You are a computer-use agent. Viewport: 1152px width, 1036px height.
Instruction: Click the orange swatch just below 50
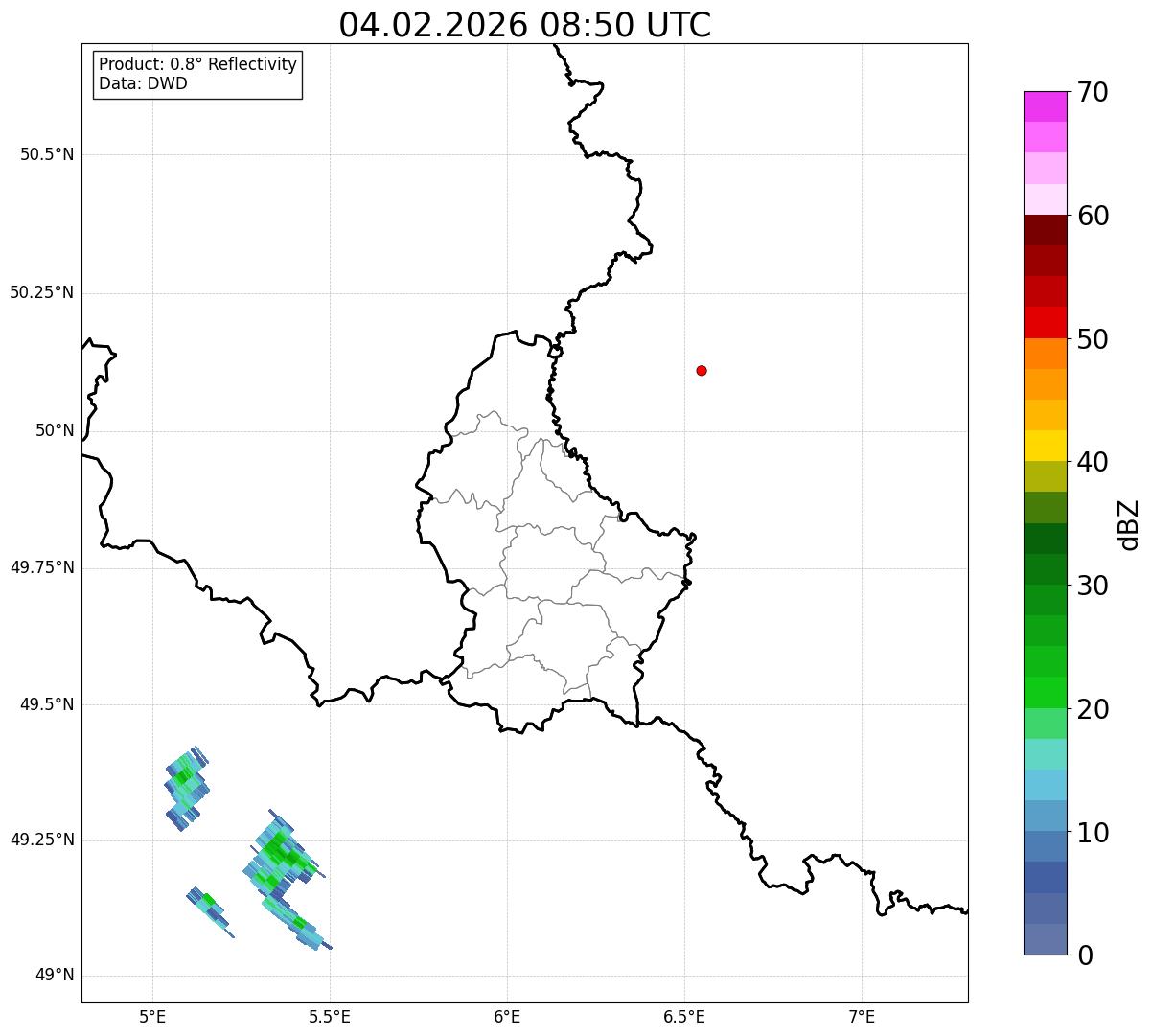click(x=1045, y=354)
